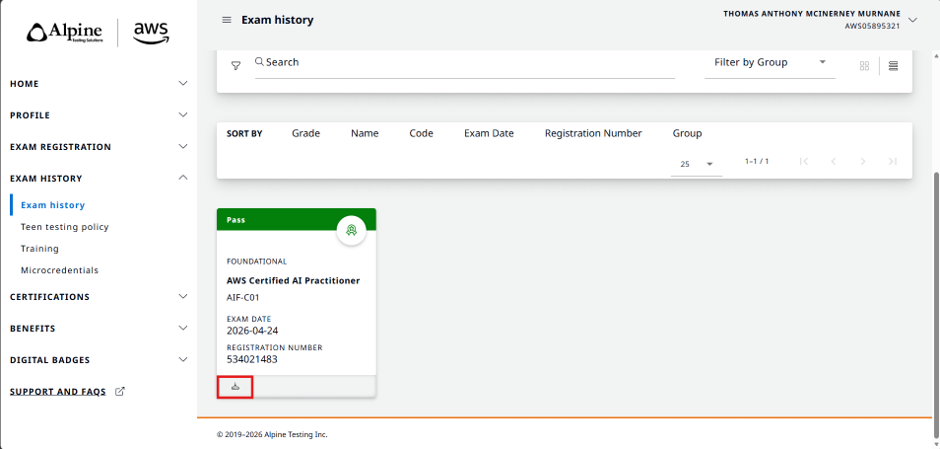Click the AWS logo in sidebar

pyautogui.click(x=151, y=32)
